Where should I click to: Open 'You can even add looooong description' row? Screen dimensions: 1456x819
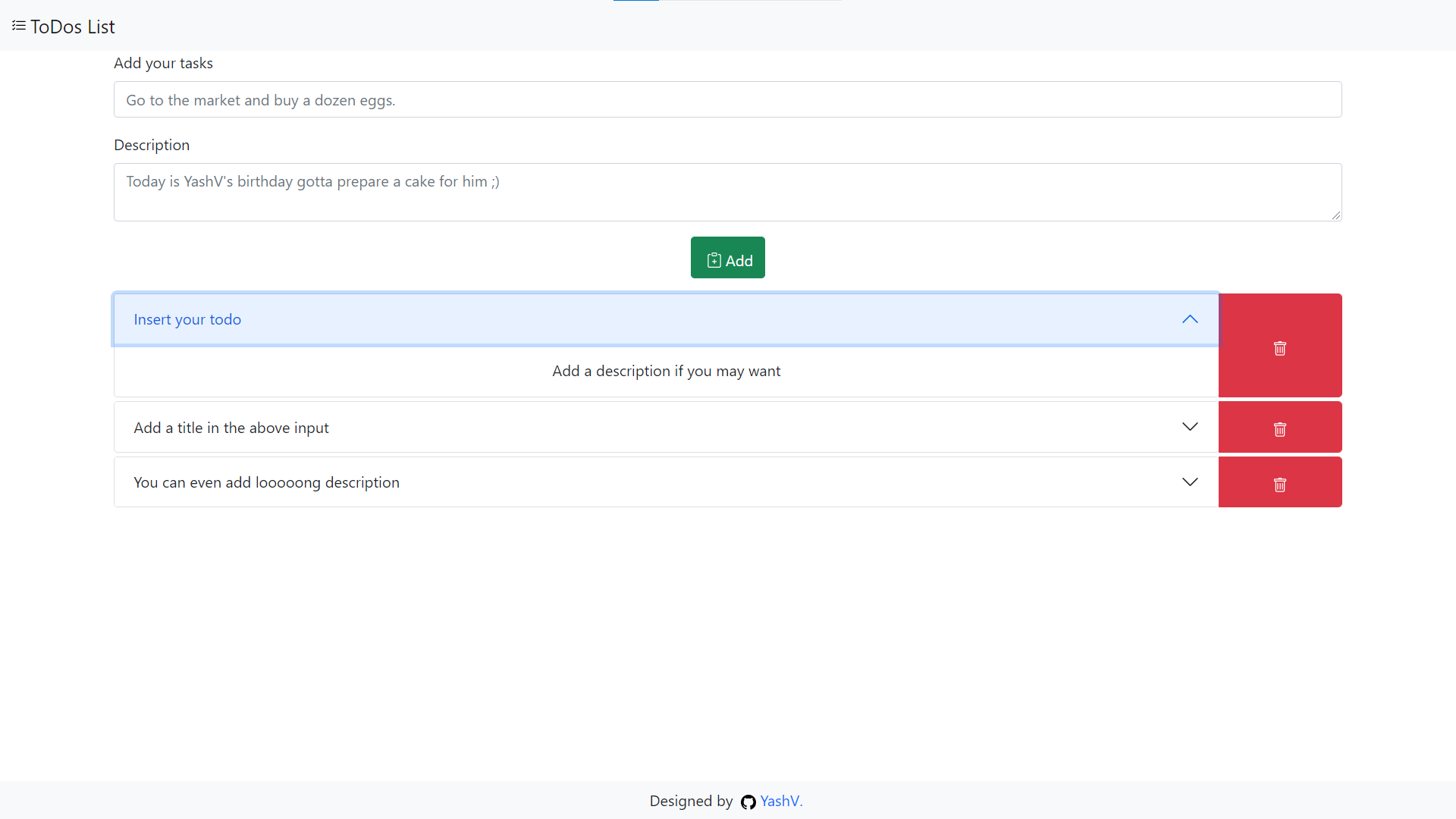[266, 483]
